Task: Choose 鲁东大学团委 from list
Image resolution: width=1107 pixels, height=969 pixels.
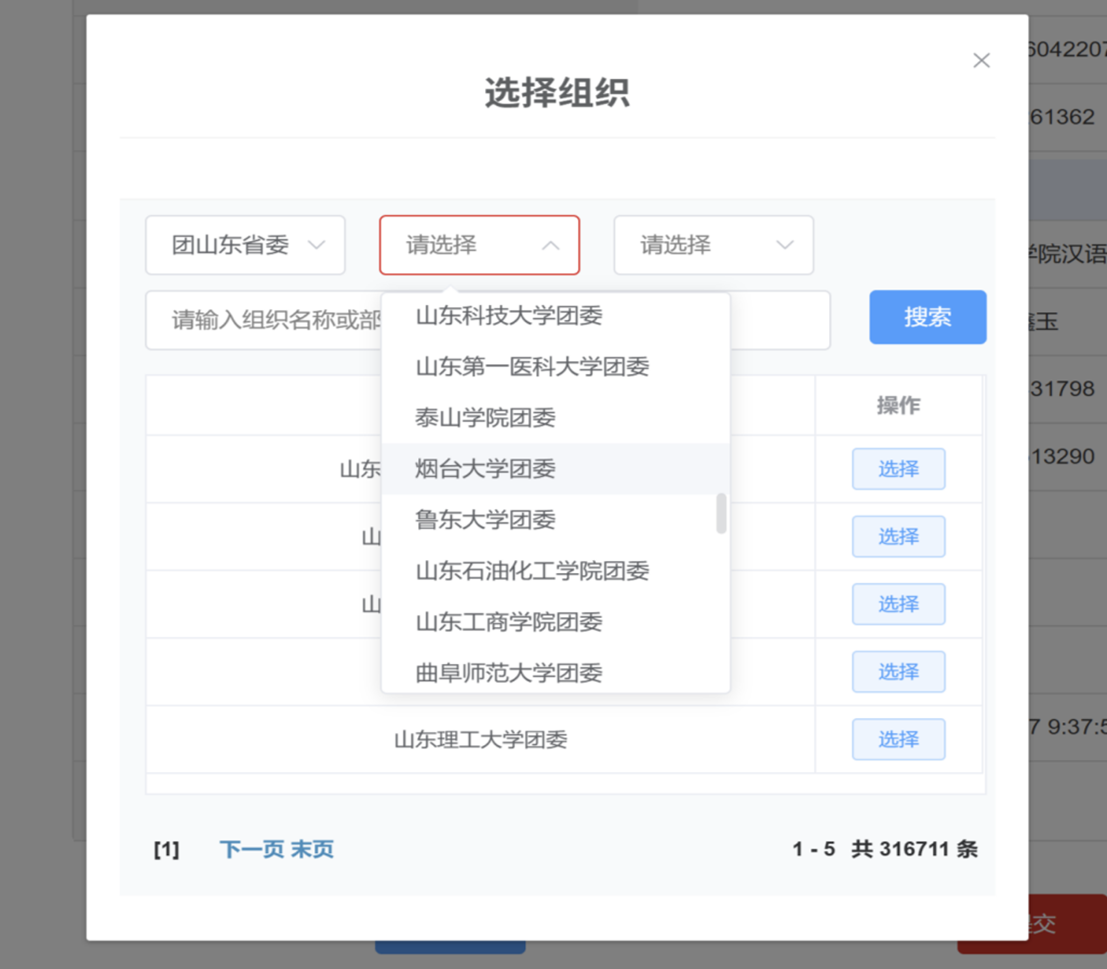Action: [x=485, y=520]
